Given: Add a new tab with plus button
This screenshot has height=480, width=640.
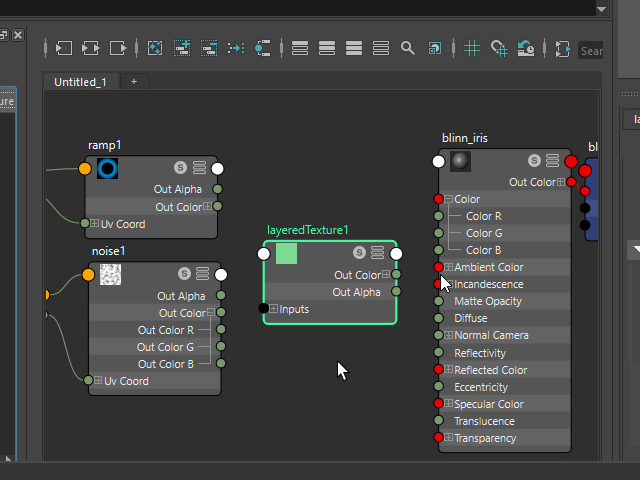Looking at the screenshot, I should [x=133, y=82].
